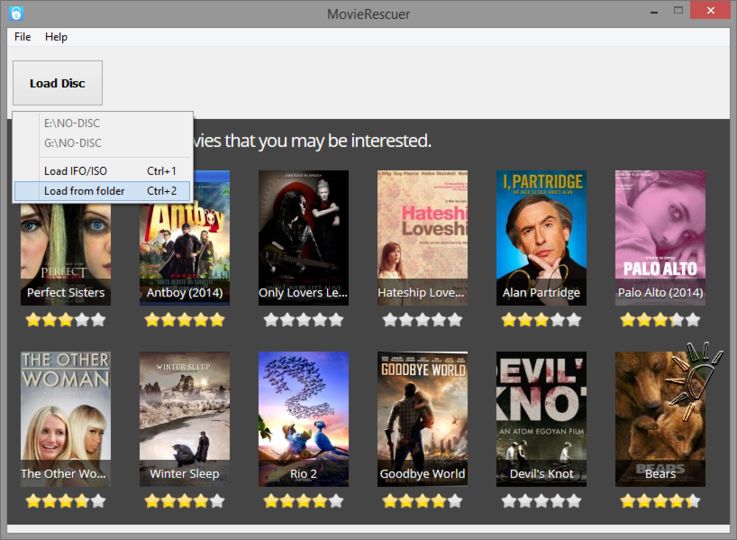Click the Load Disc button
The width and height of the screenshot is (737, 540).
(x=57, y=83)
